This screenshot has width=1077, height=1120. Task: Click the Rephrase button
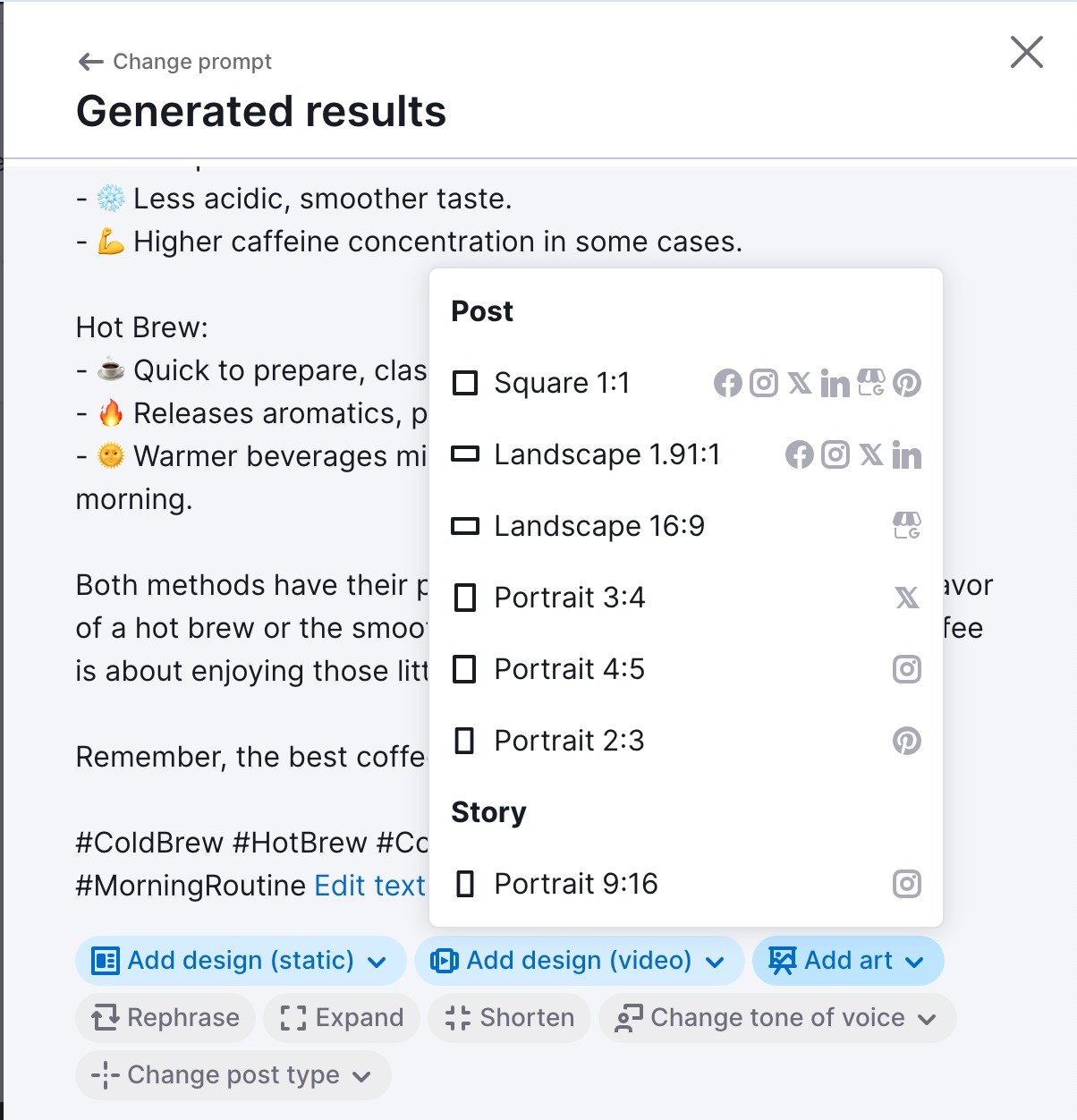point(164,1018)
